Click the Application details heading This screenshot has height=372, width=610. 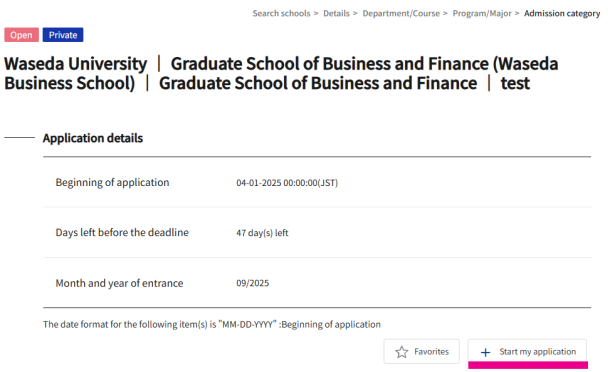click(x=93, y=138)
